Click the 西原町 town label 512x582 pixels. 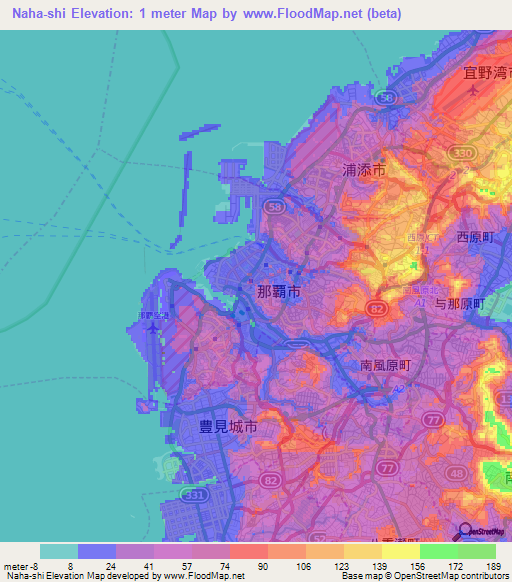point(475,237)
